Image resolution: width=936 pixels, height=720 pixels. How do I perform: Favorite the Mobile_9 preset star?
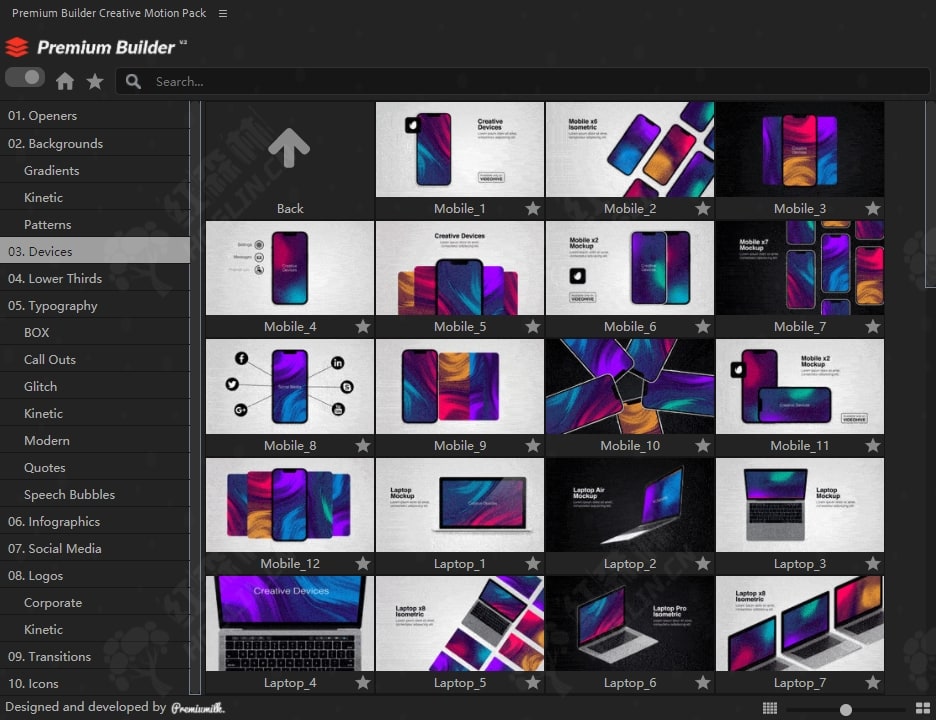pyautogui.click(x=532, y=445)
